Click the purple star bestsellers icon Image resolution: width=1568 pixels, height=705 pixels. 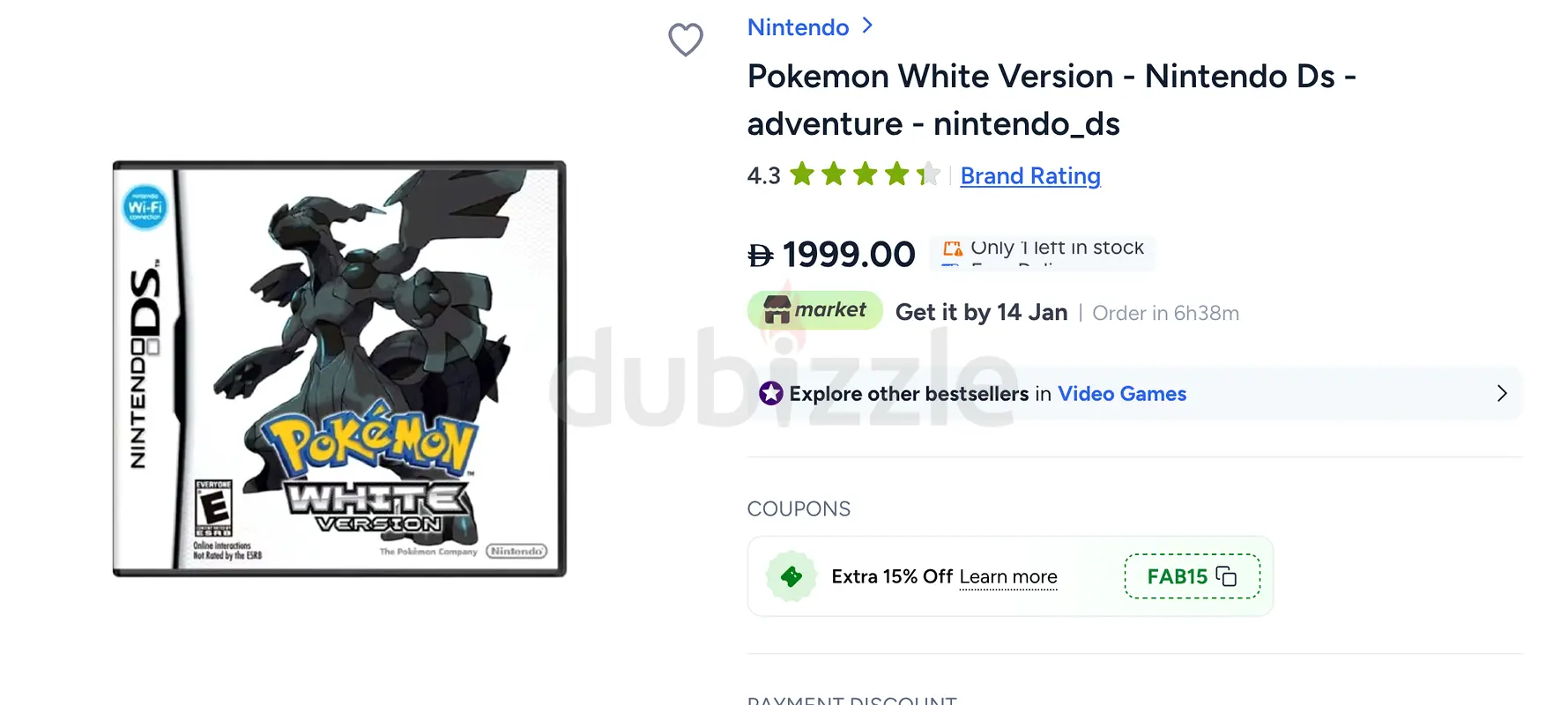[771, 393]
